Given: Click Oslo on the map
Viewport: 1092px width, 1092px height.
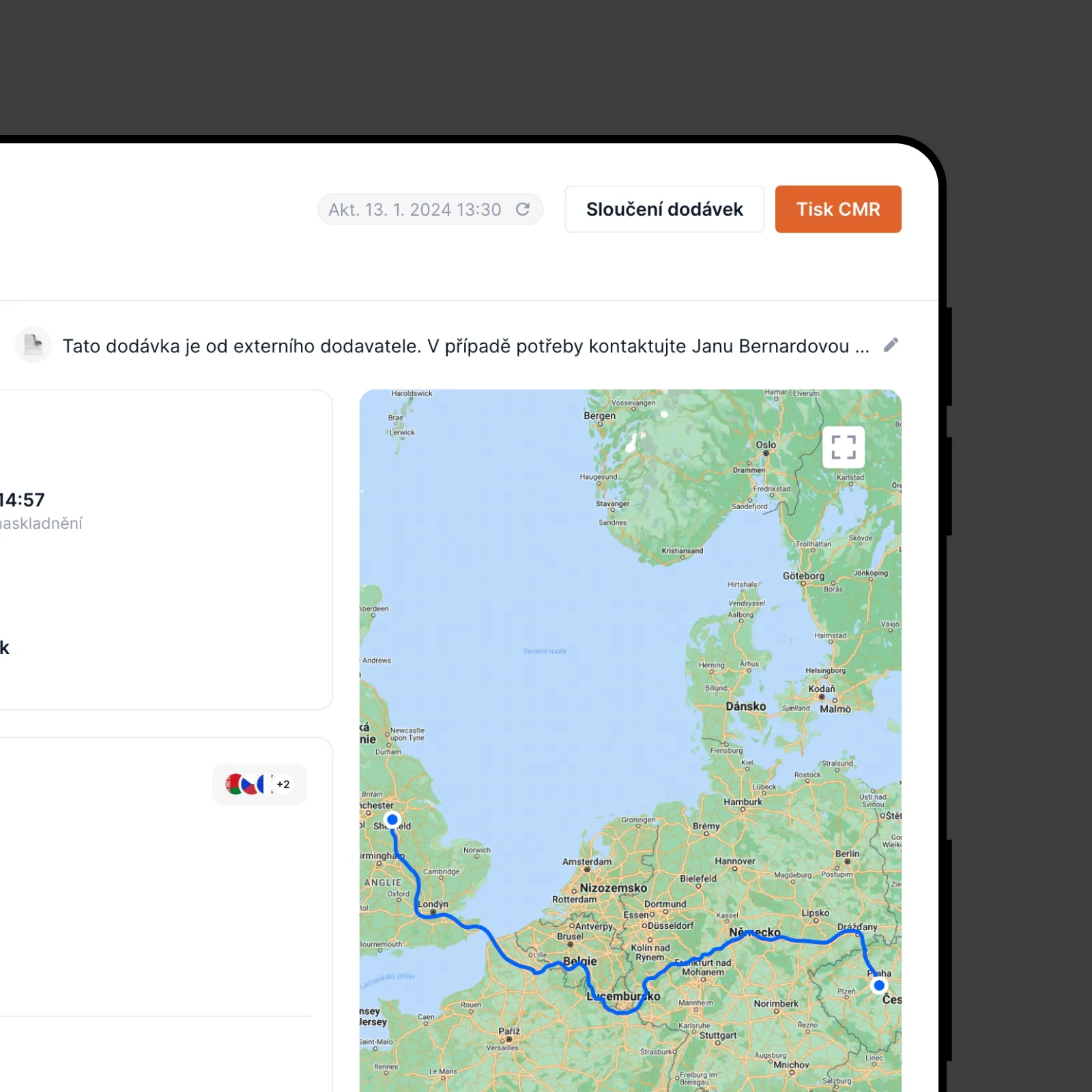Looking at the screenshot, I should [766, 445].
